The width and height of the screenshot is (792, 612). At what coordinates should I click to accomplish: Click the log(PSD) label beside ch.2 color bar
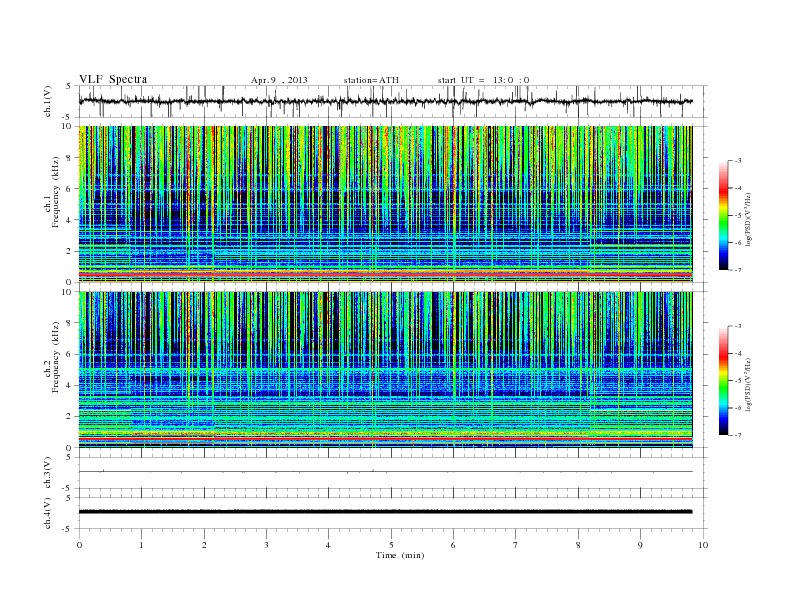click(749, 384)
